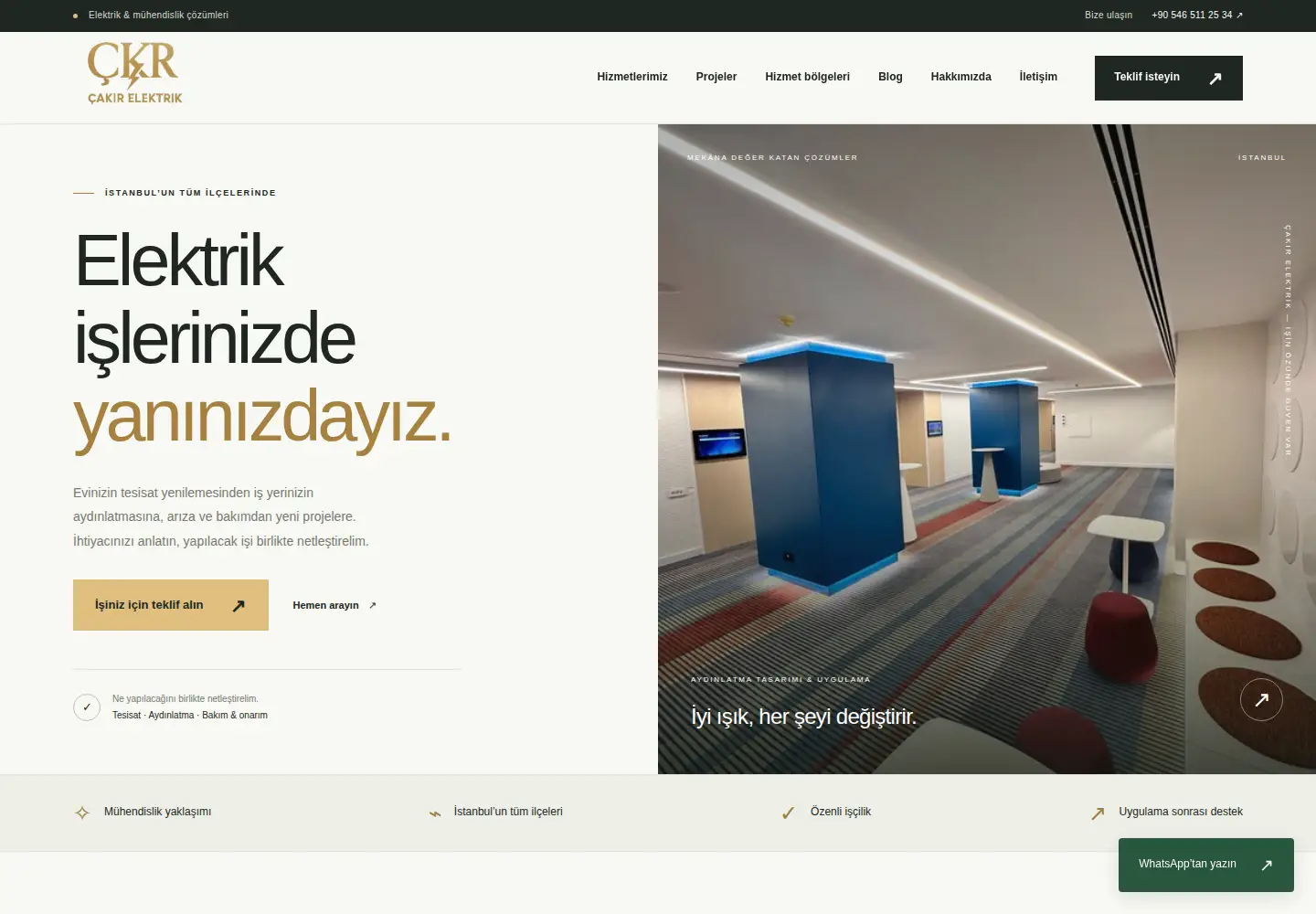Navigate to İletişim

1038,77
